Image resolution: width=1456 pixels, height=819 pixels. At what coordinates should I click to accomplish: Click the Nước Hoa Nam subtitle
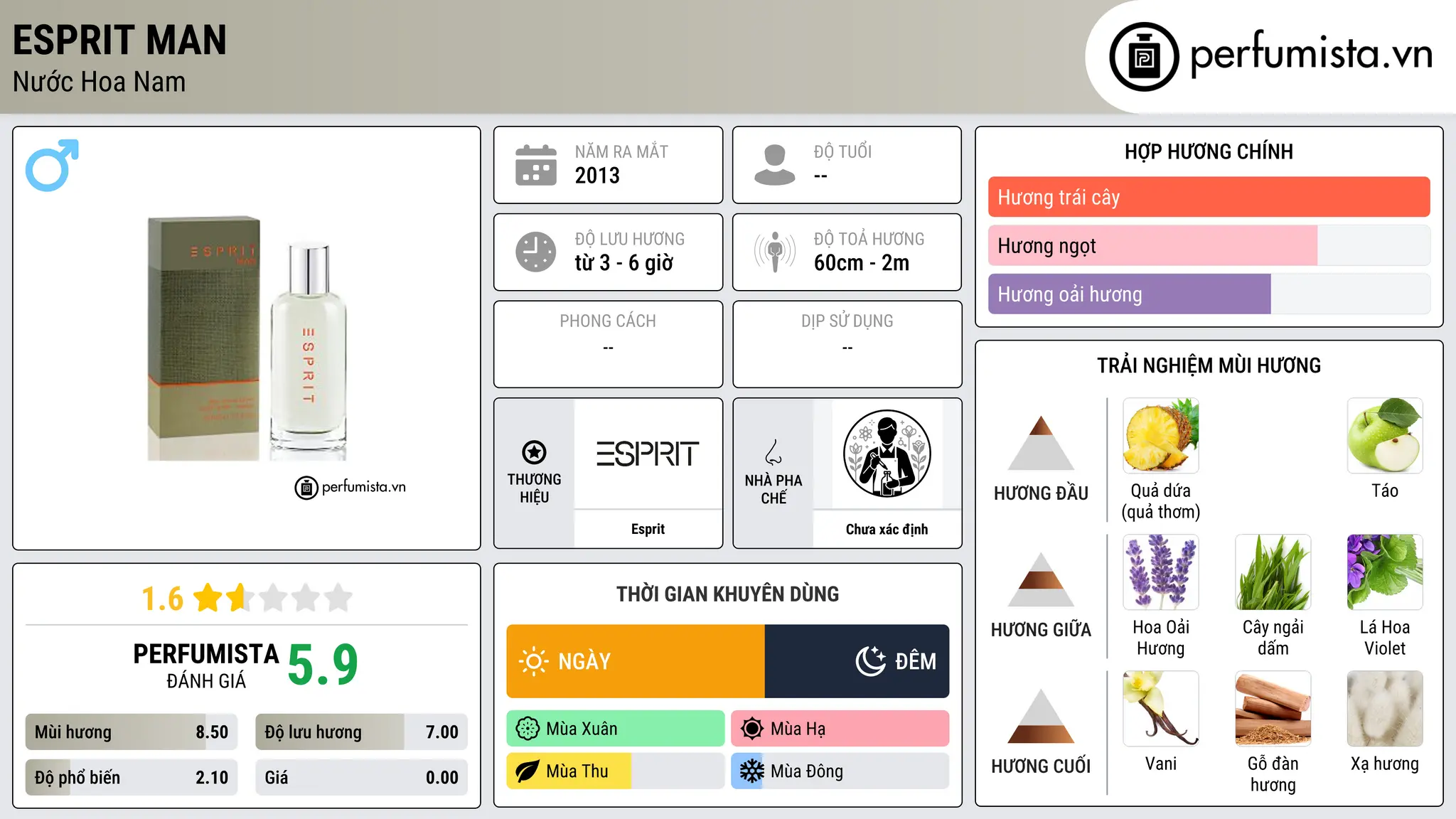tap(99, 82)
